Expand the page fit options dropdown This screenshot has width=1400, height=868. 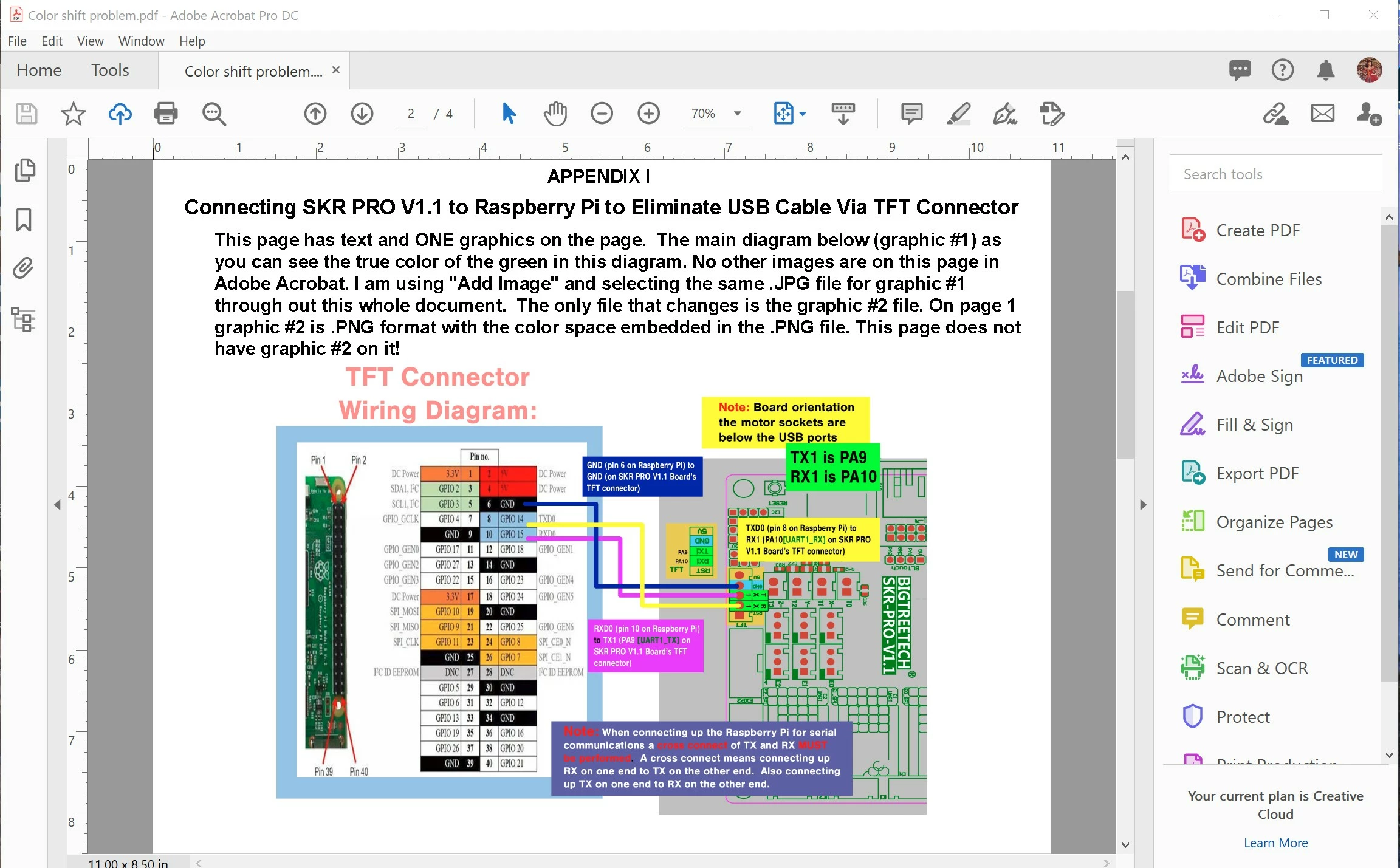click(803, 114)
